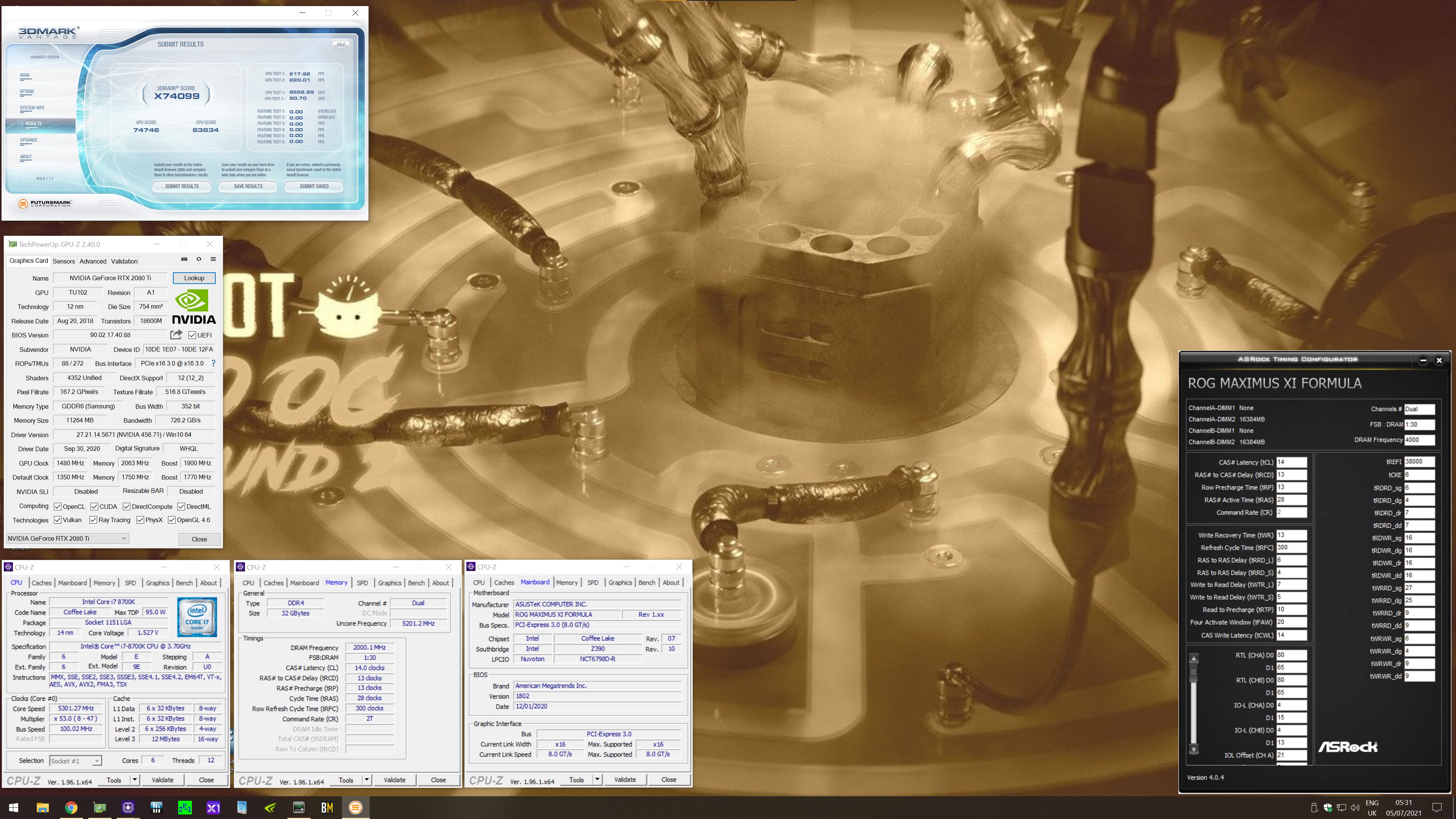Click the Intel Core i7 badge in CPU-Z
Screen dimensions: 1456x819
coord(197,617)
